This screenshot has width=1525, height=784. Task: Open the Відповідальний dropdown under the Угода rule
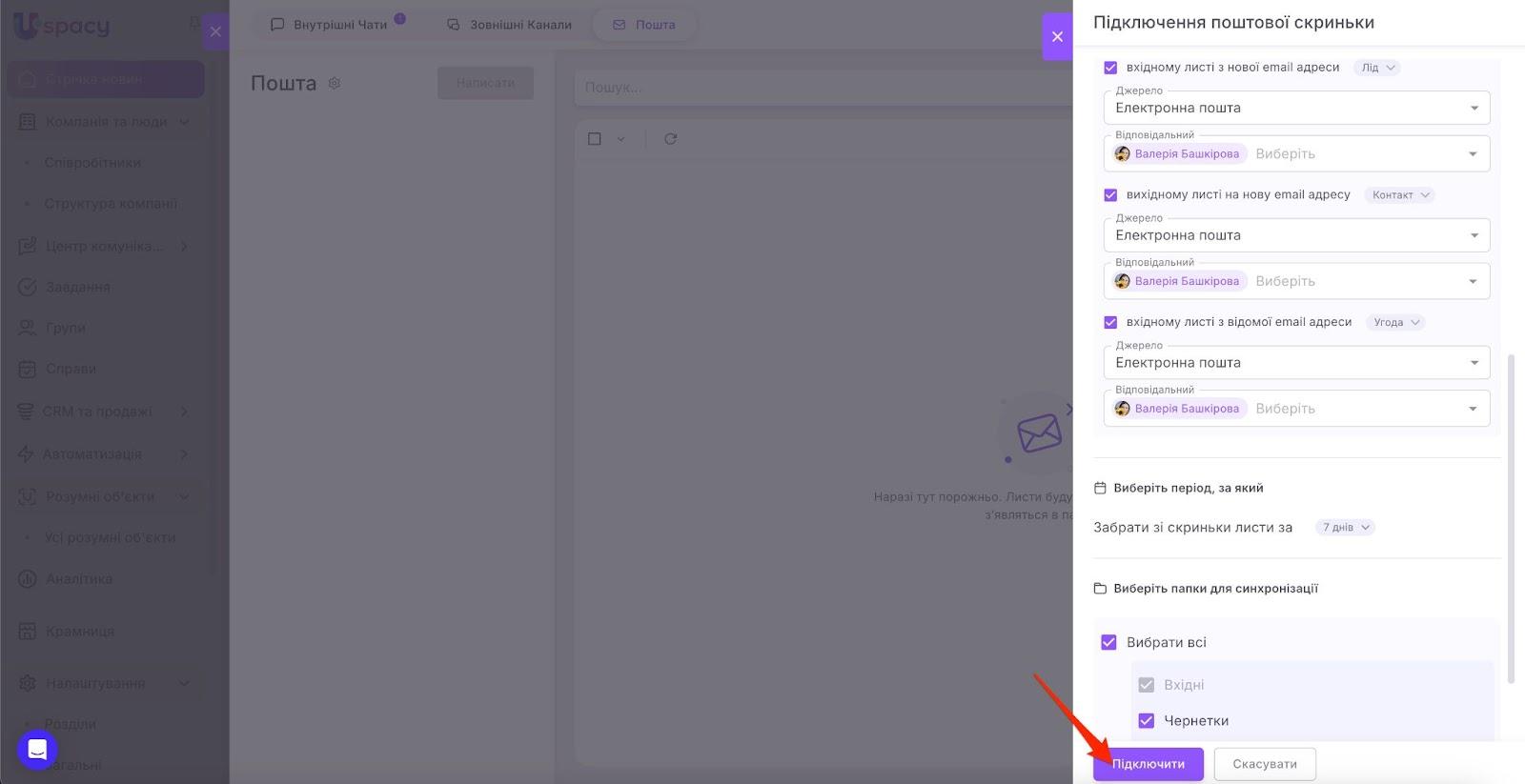click(1296, 409)
